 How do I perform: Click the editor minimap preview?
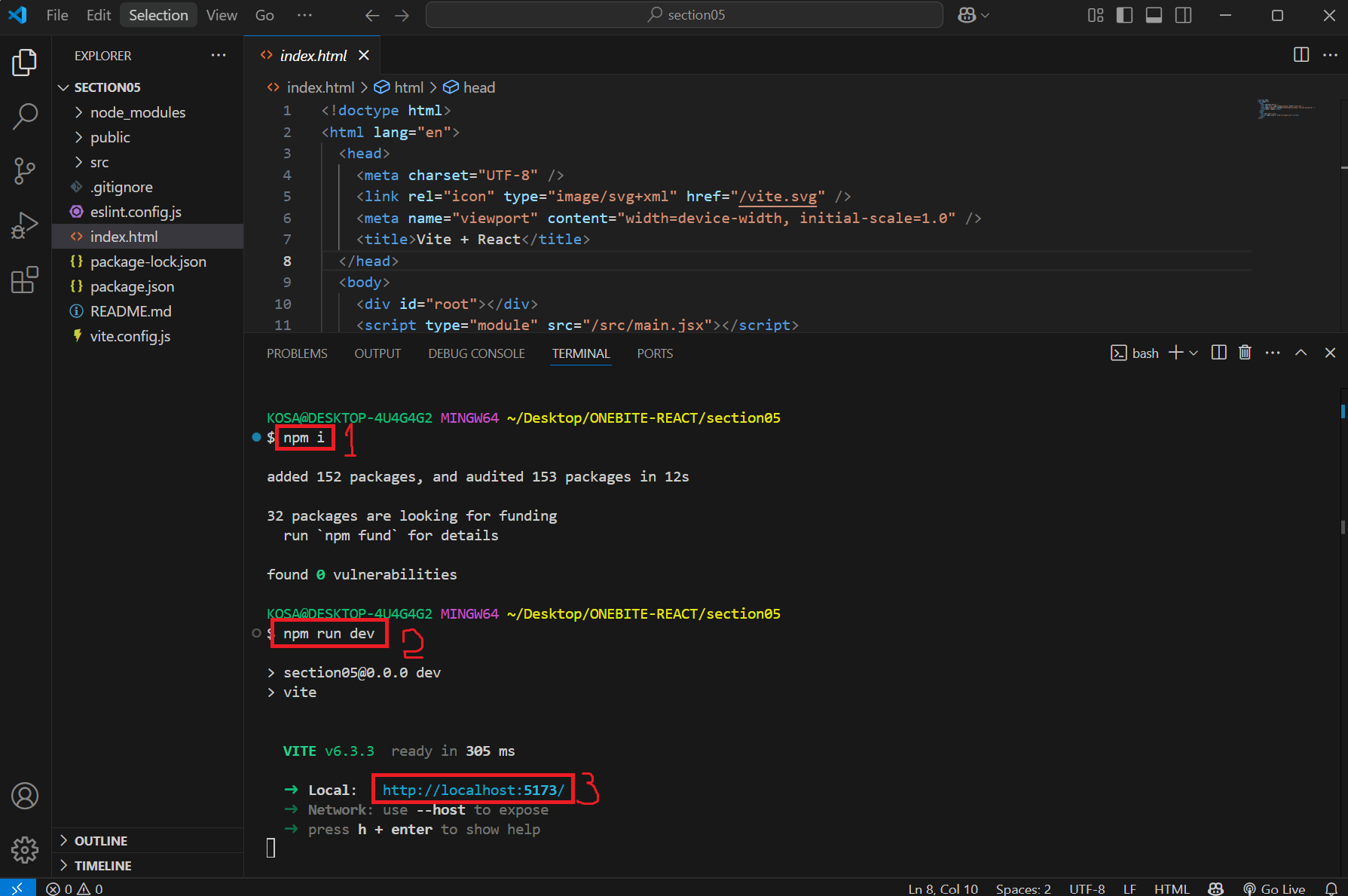[x=1285, y=109]
